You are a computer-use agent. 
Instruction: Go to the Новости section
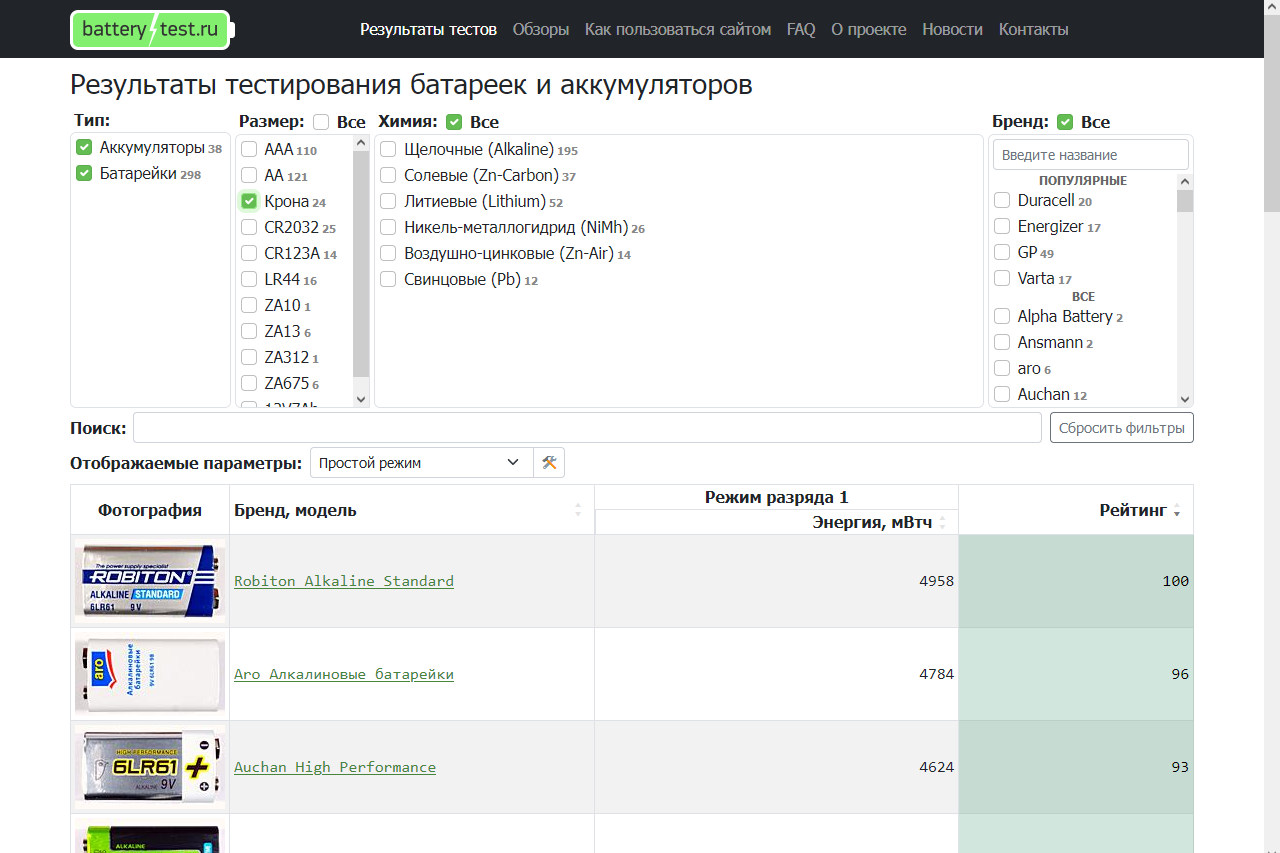point(952,29)
